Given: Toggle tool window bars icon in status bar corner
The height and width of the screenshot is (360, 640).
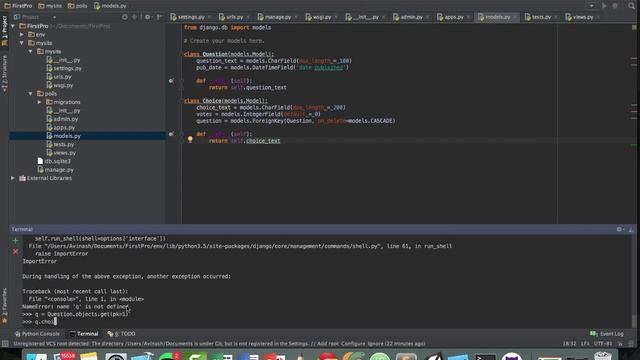Looking at the screenshot, I should point(5,344).
